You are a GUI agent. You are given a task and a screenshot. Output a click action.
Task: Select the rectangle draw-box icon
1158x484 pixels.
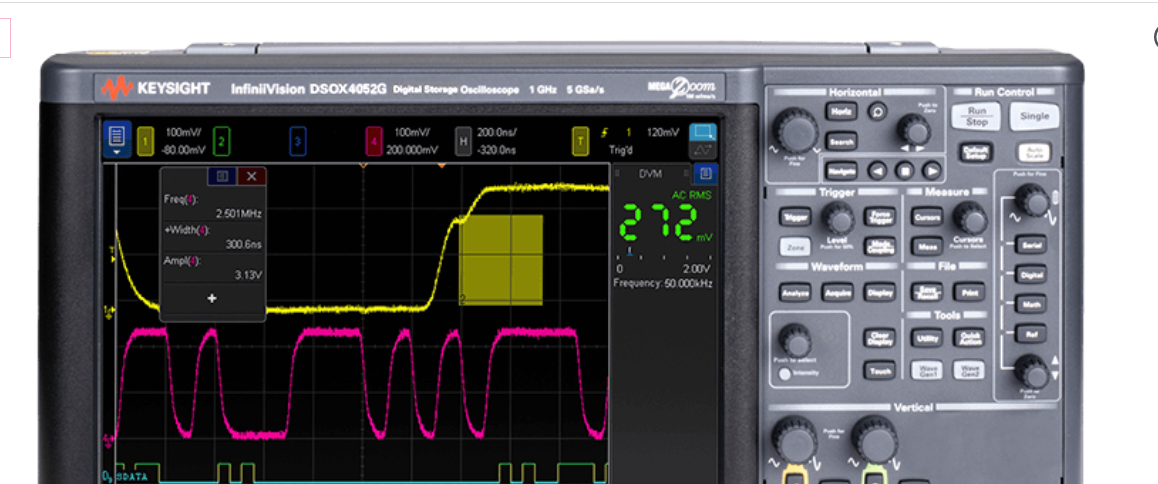point(704,132)
